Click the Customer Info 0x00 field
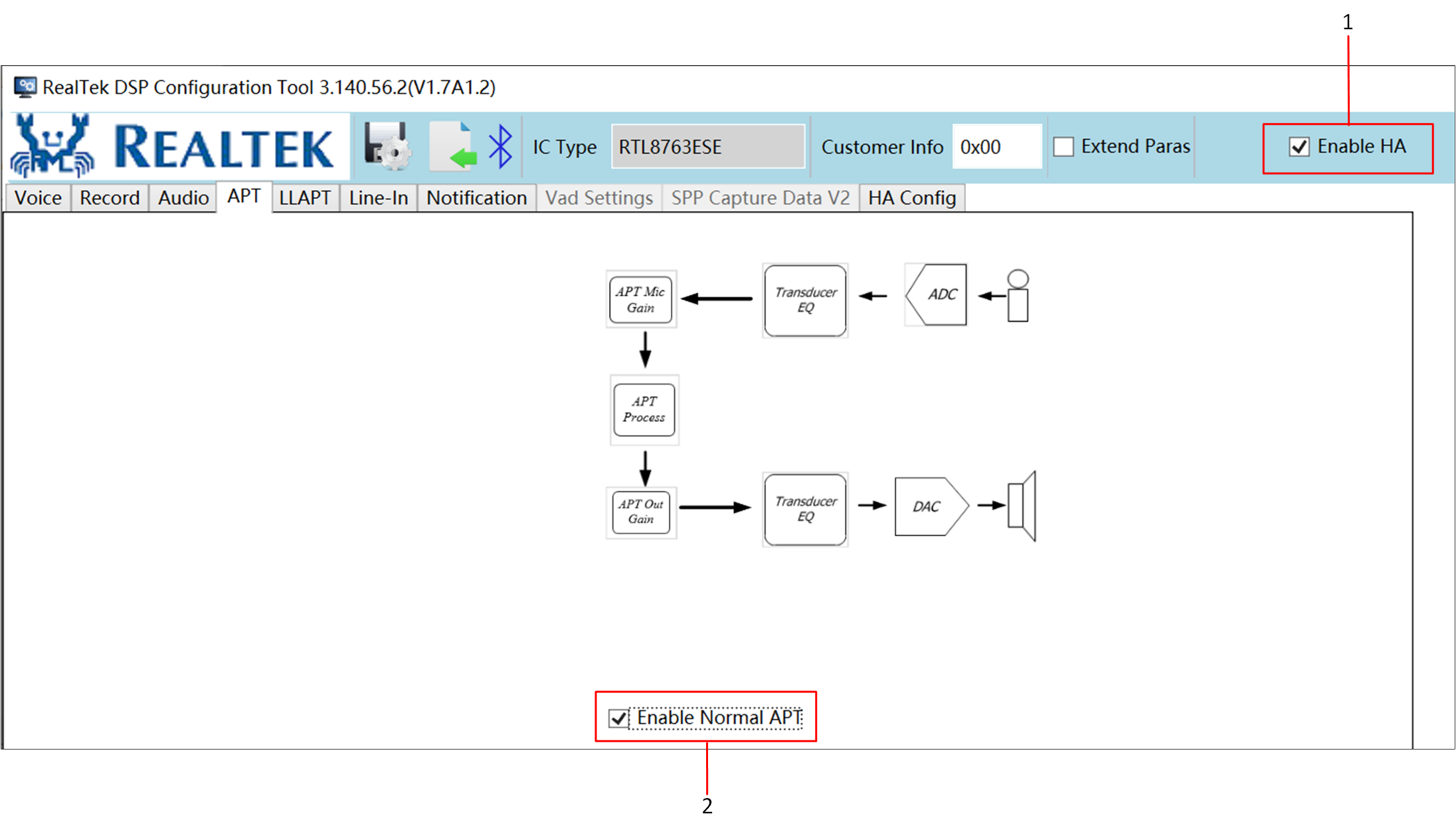 pyautogui.click(x=996, y=147)
